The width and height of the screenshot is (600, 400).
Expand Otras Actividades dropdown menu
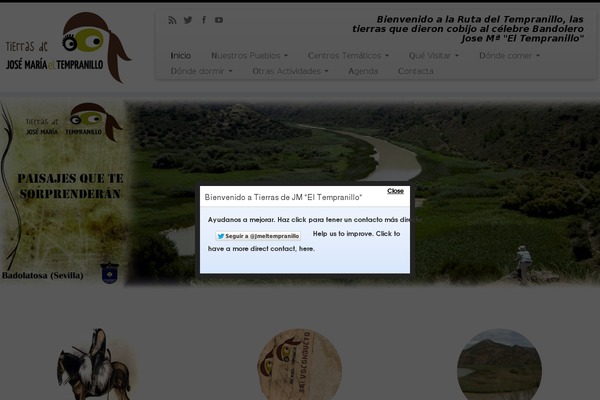pos(290,71)
